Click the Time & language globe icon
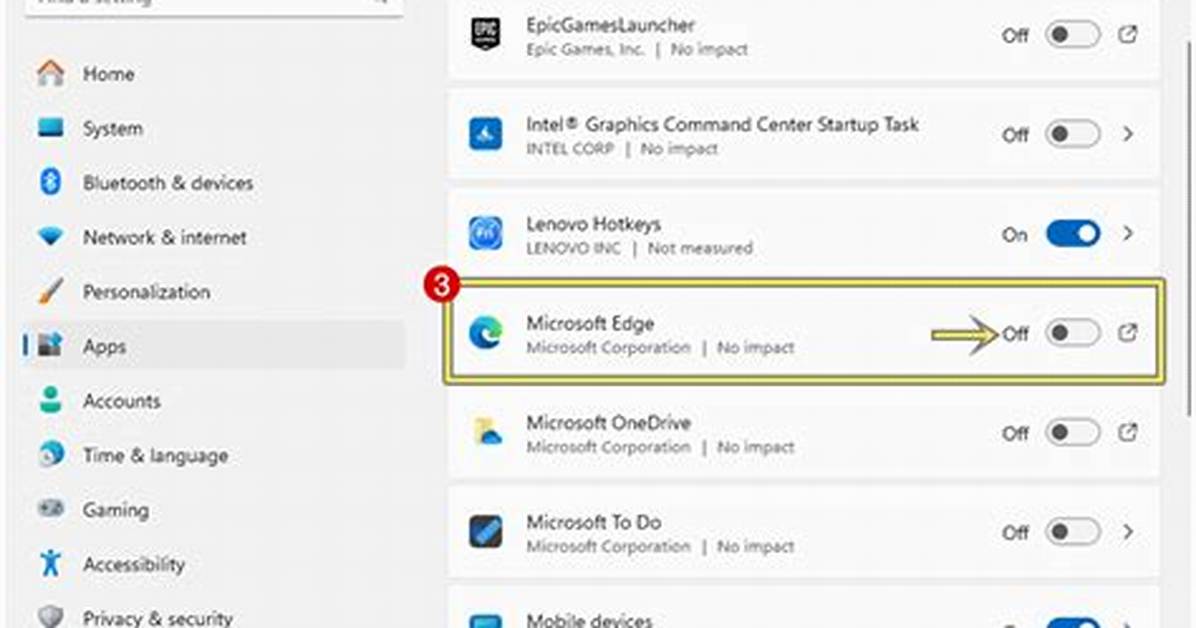 tap(50, 455)
